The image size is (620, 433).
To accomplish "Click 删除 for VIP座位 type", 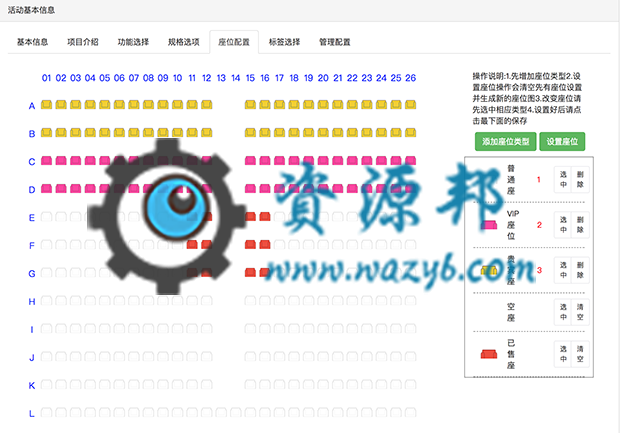I will click(580, 225).
